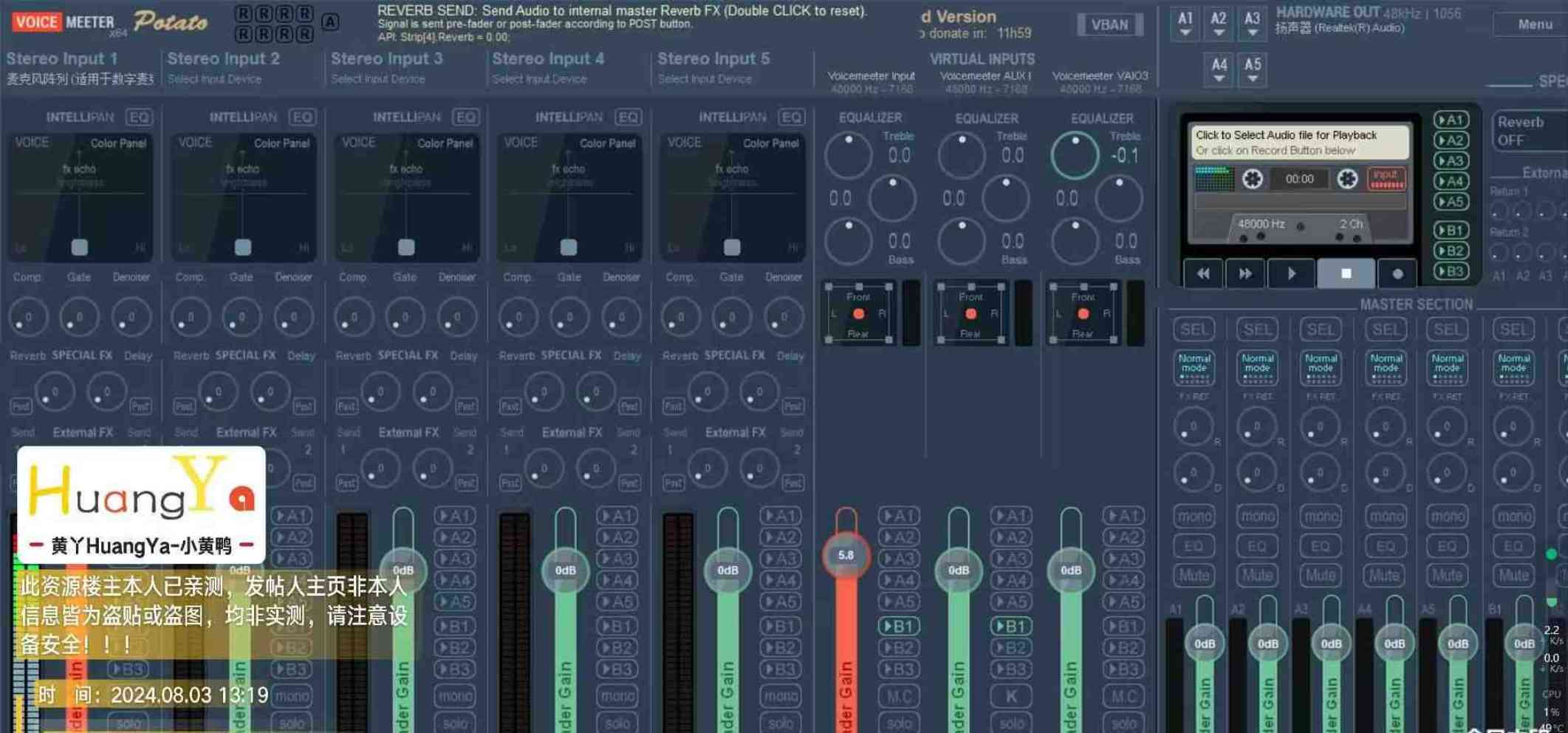
Task: Select input device for Stereo Input 5
Action: coord(705,79)
